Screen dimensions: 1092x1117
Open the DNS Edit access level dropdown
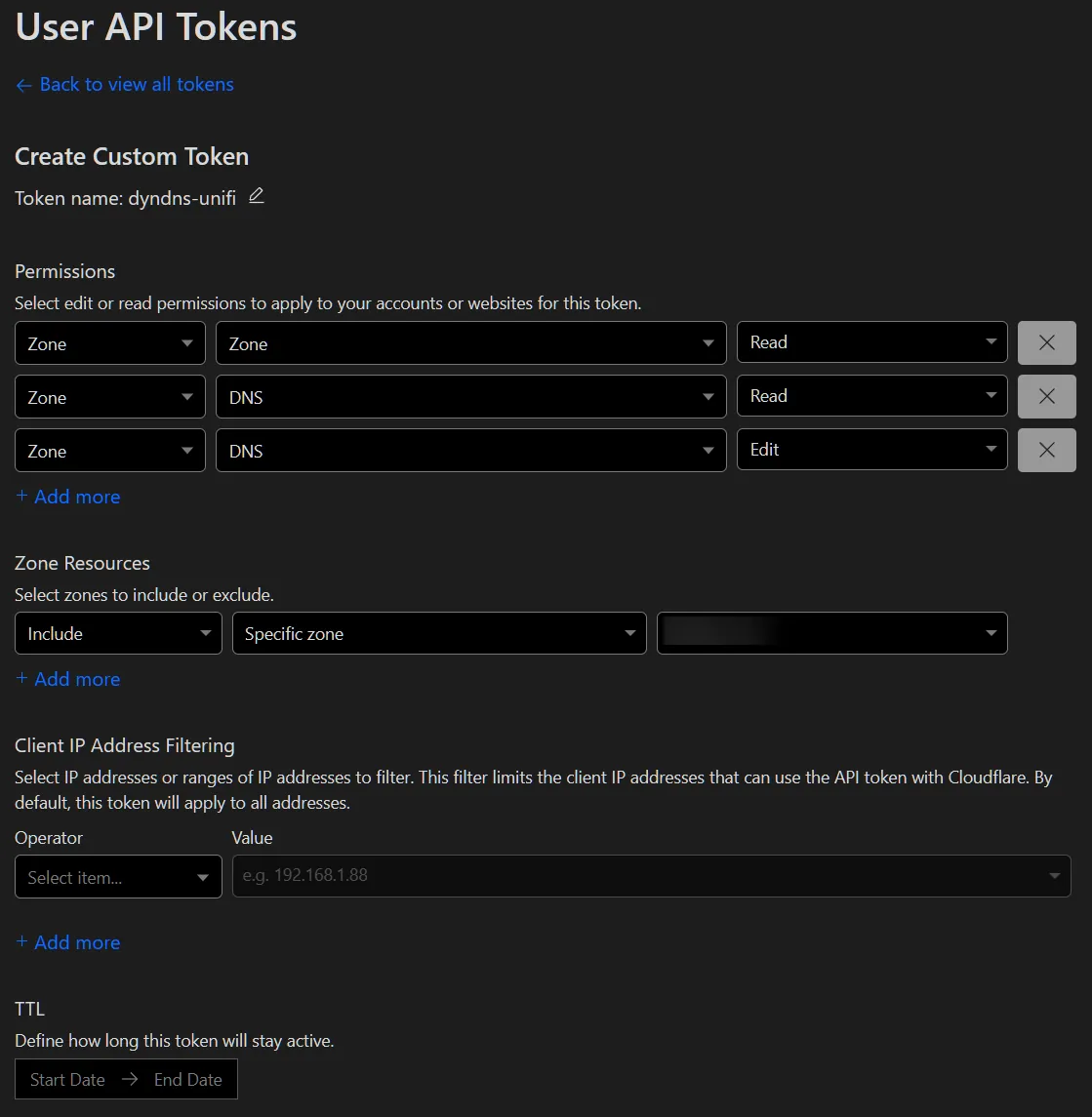(x=871, y=450)
